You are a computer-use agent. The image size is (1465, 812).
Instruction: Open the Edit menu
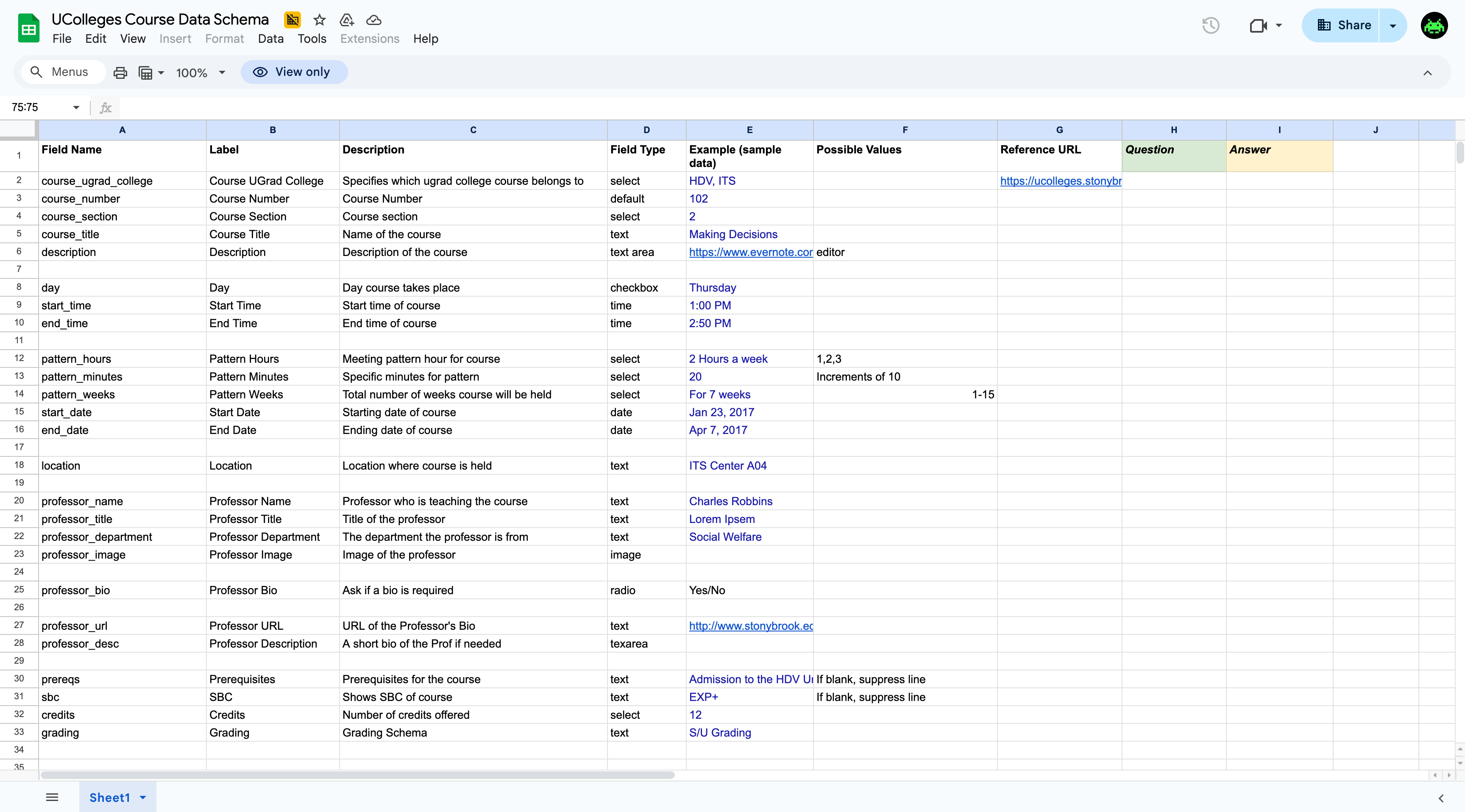[x=95, y=39]
